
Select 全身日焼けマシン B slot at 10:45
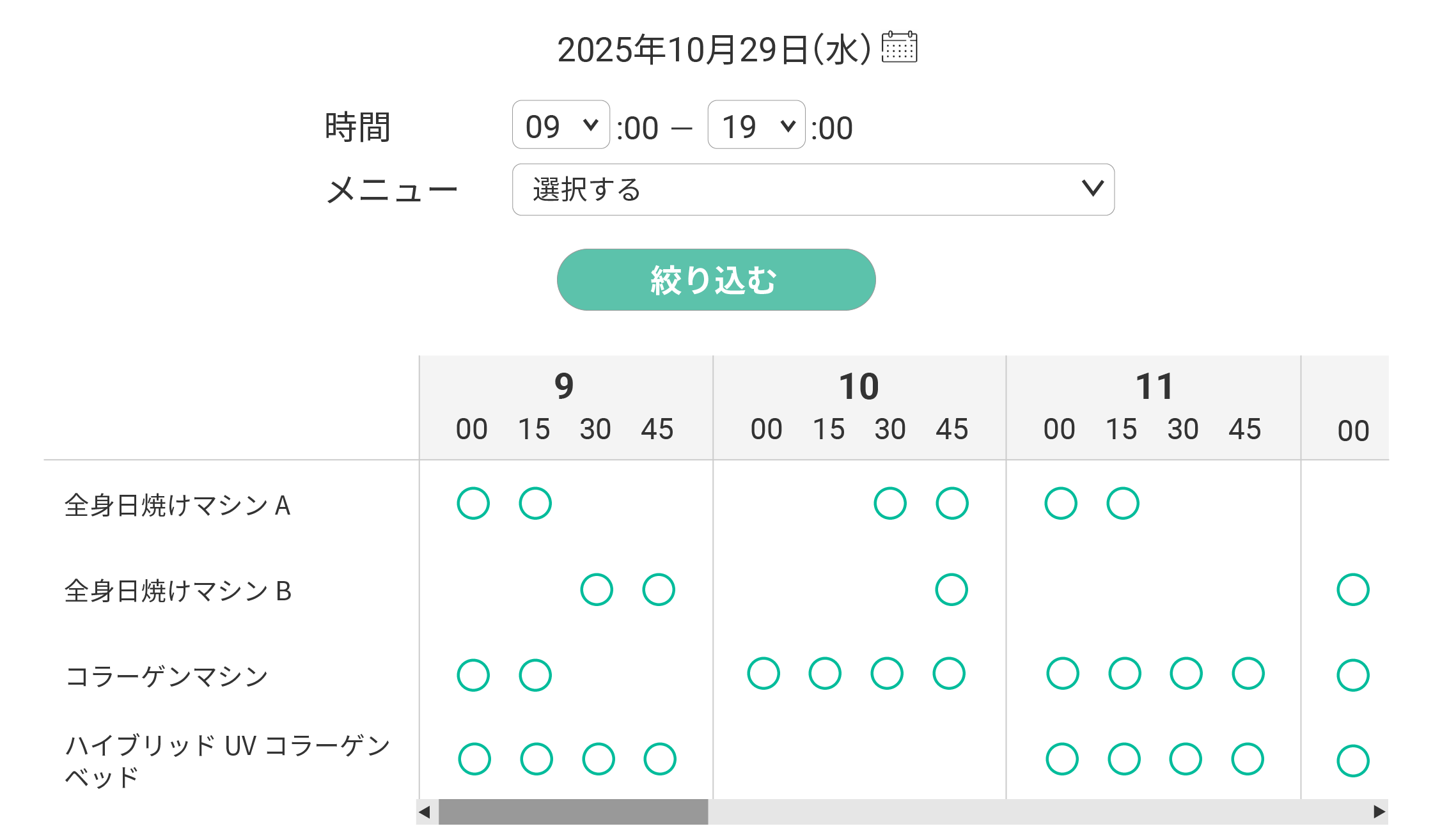[951, 589]
